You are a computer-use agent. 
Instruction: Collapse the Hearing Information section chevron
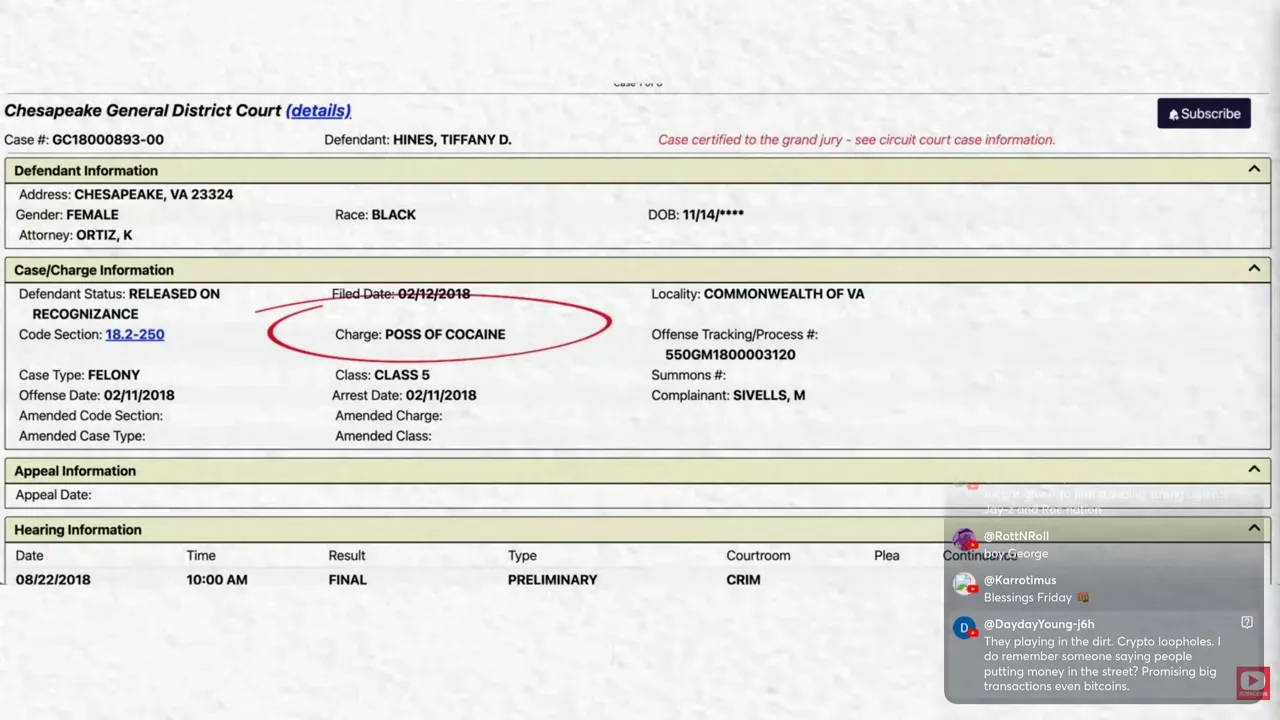point(1254,528)
